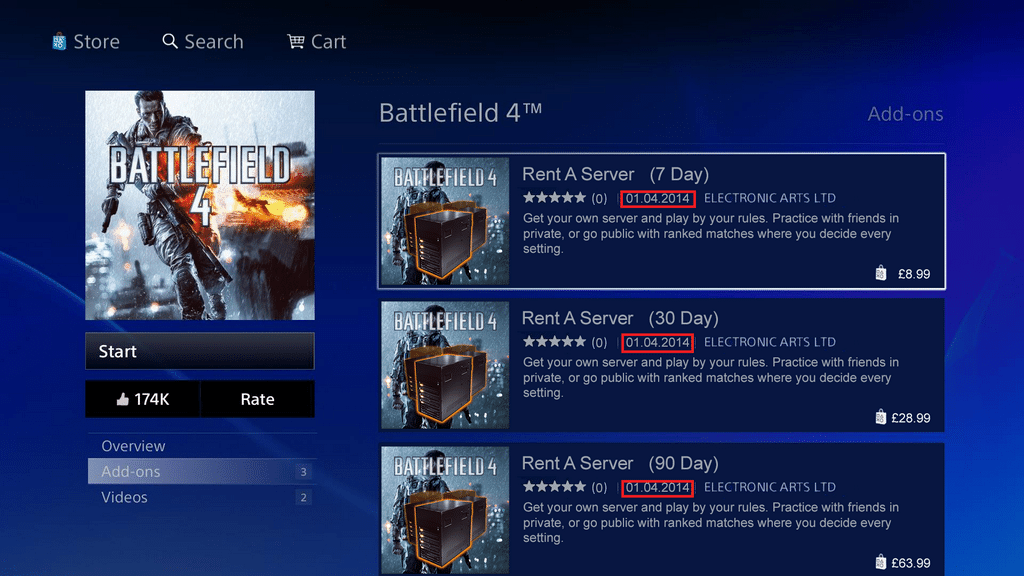
Task: Click the Search magnifier icon
Action: click(170, 42)
